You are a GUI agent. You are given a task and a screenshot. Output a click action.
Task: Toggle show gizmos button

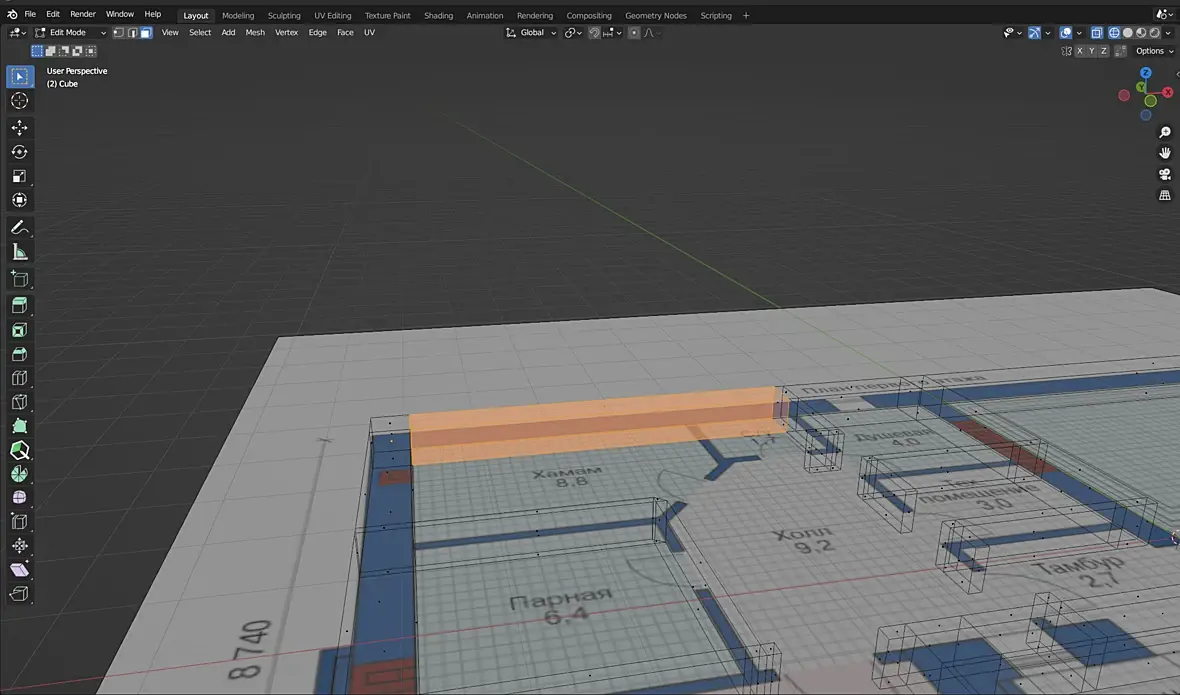tap(1035, 32)
